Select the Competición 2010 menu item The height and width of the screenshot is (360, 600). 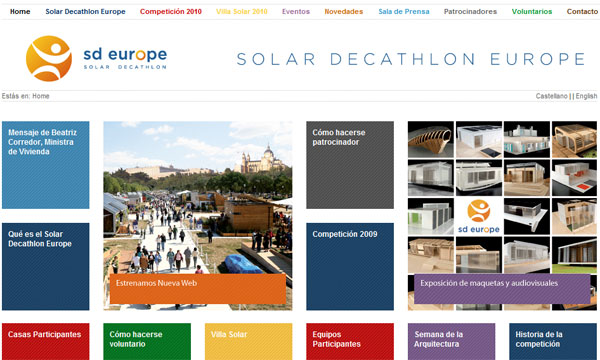coord(171,11)
